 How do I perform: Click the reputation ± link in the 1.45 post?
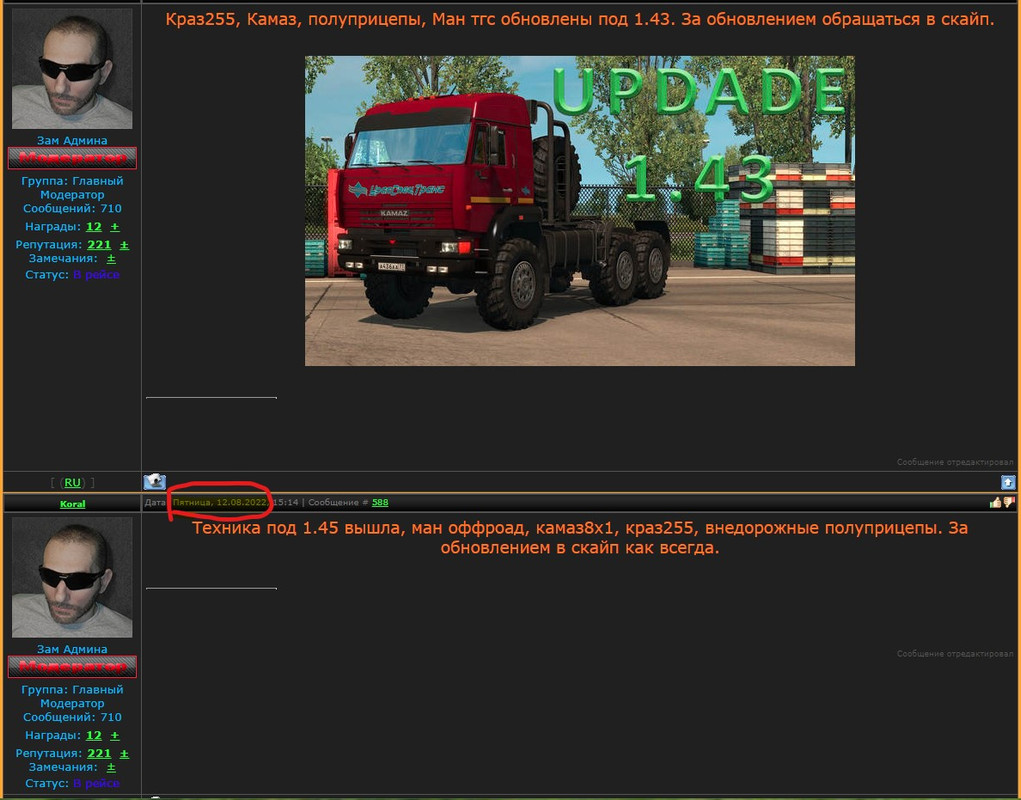pyautogui.click(x=124, y=753)
